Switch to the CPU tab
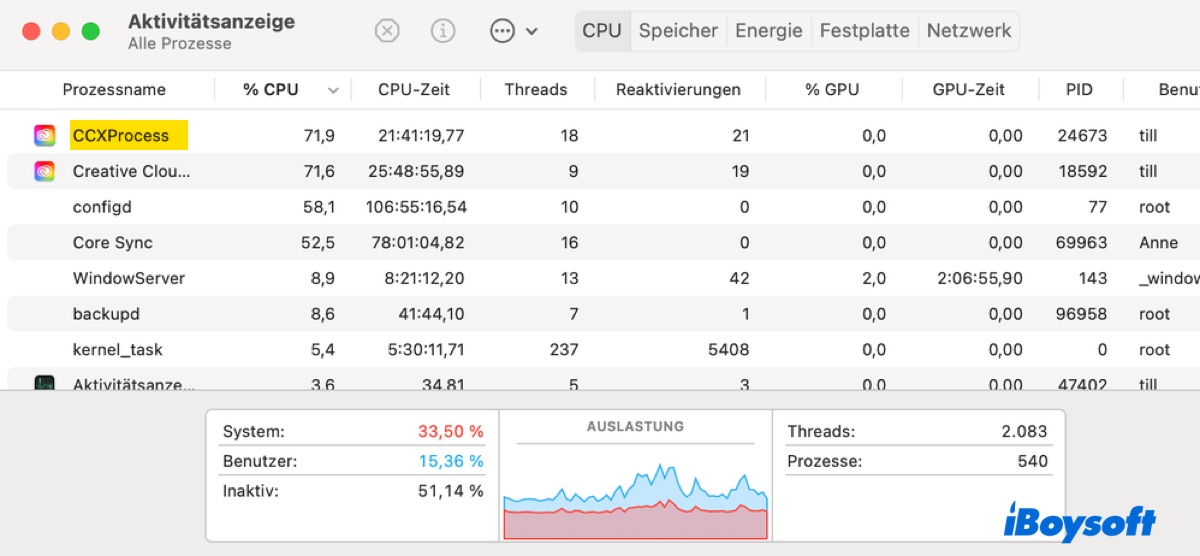The image size is (1200, 556). (x=602, y=31)
